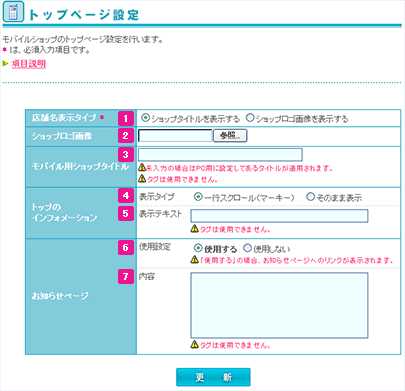Click the 使用設定 sub-label
The image size is (405, 391).
155,247
